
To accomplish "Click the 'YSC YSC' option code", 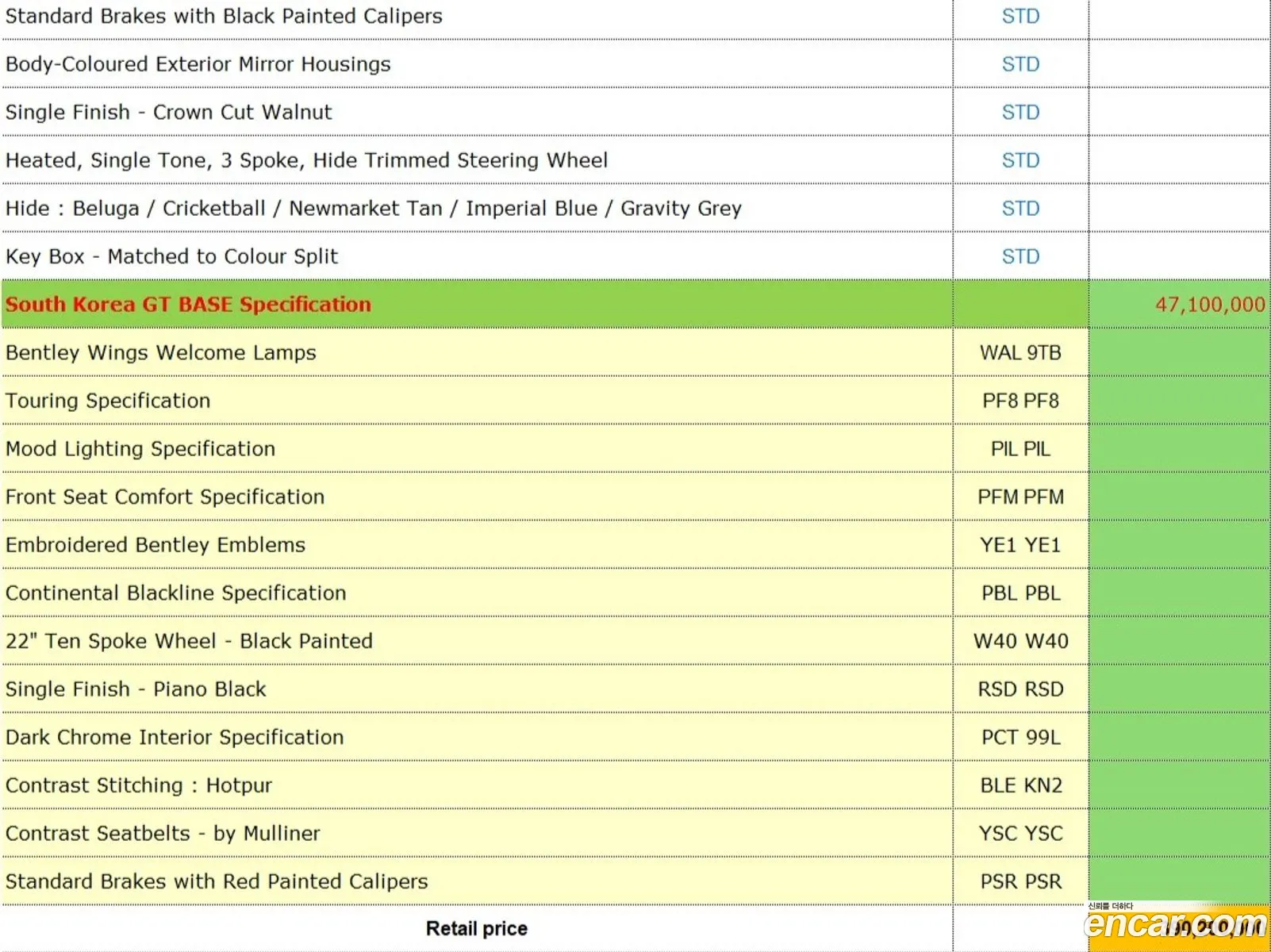I will (1020, 834).
